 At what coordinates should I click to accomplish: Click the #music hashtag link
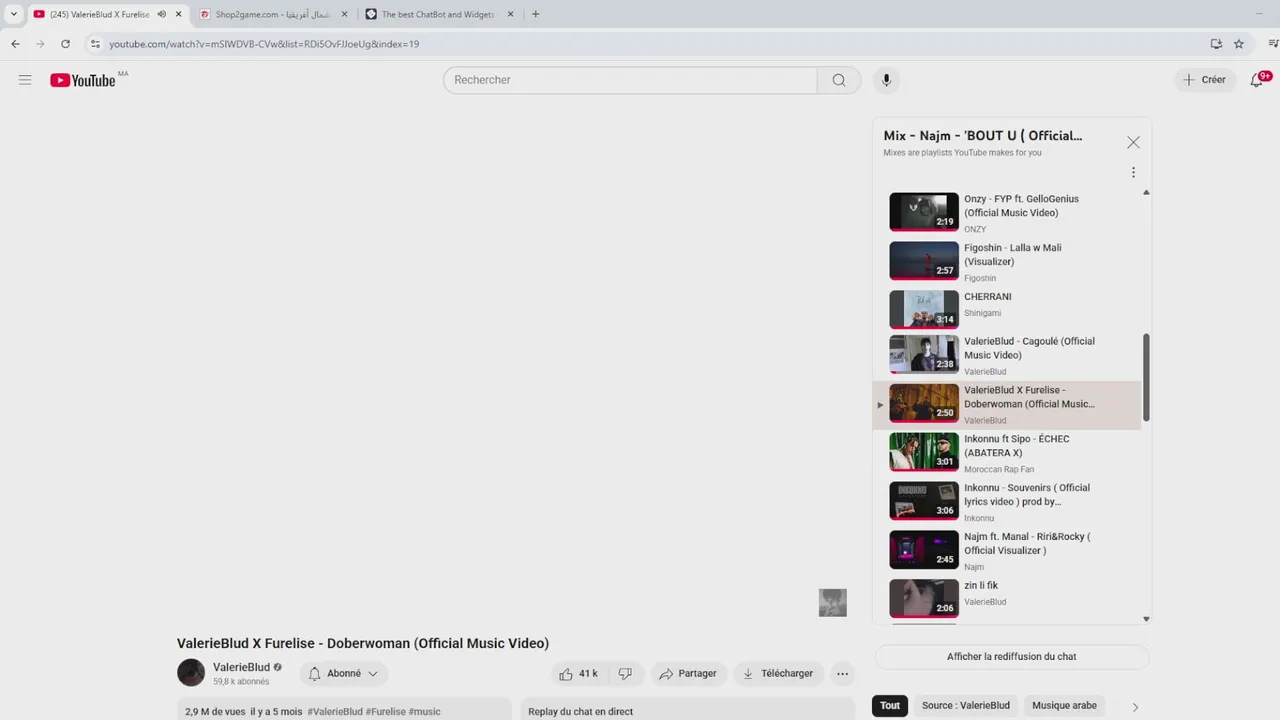coord(425,712)
